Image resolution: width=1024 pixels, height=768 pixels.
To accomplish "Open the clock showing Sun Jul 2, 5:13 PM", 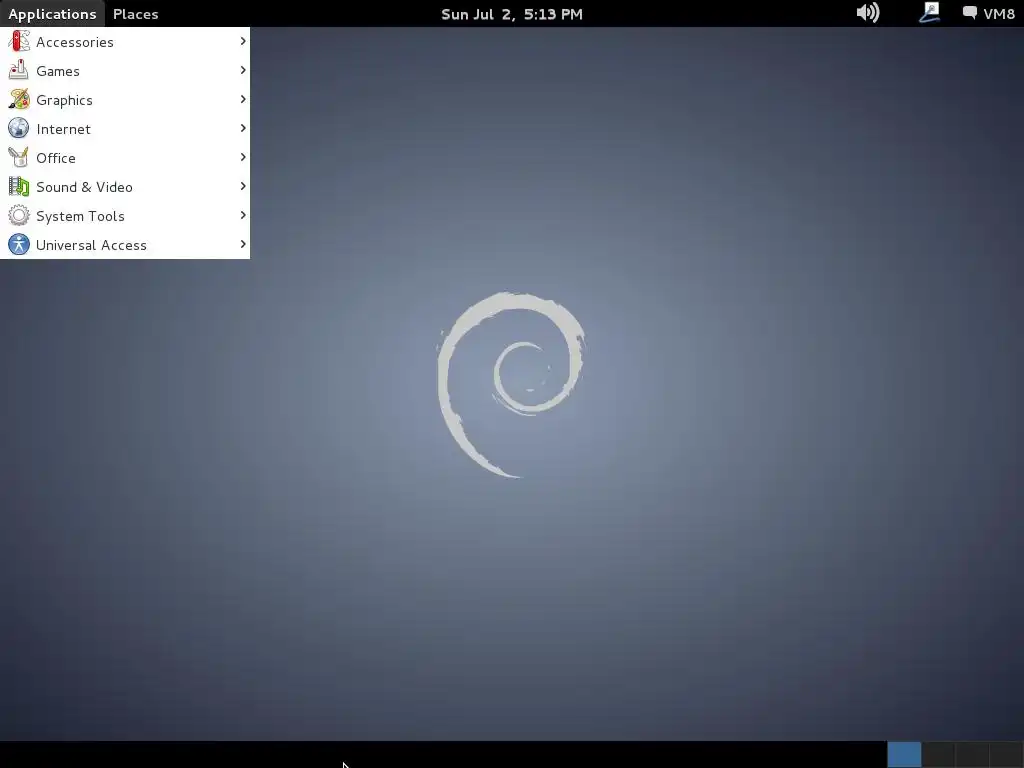I will [511, 14].
